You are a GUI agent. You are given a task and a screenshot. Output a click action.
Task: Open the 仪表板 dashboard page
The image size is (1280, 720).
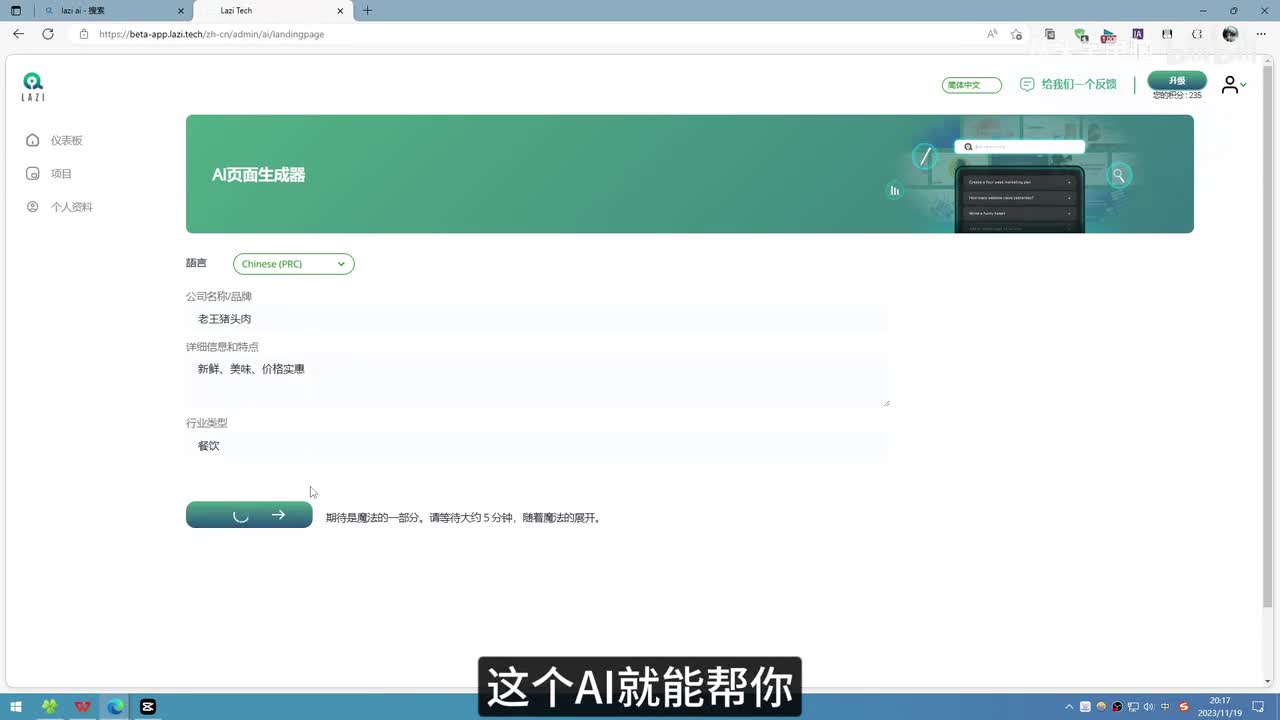tap(66, 141)
